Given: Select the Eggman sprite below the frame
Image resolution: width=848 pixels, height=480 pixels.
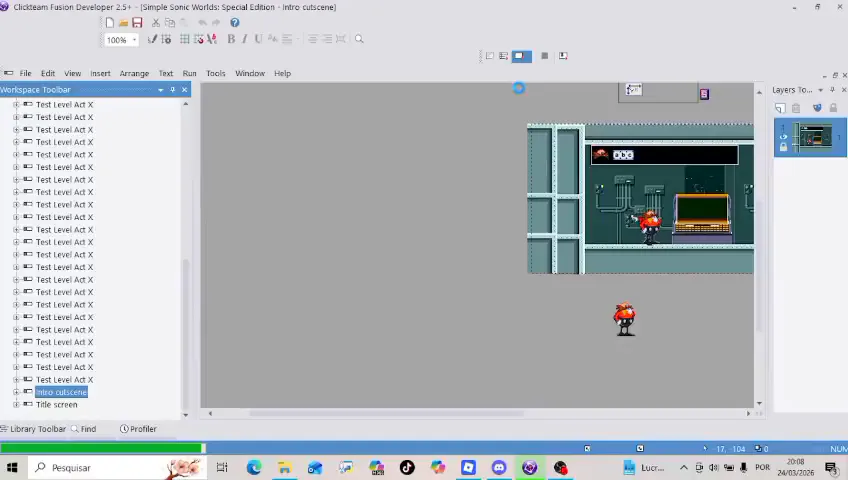Looking at the screenshot, I should 625,319.
